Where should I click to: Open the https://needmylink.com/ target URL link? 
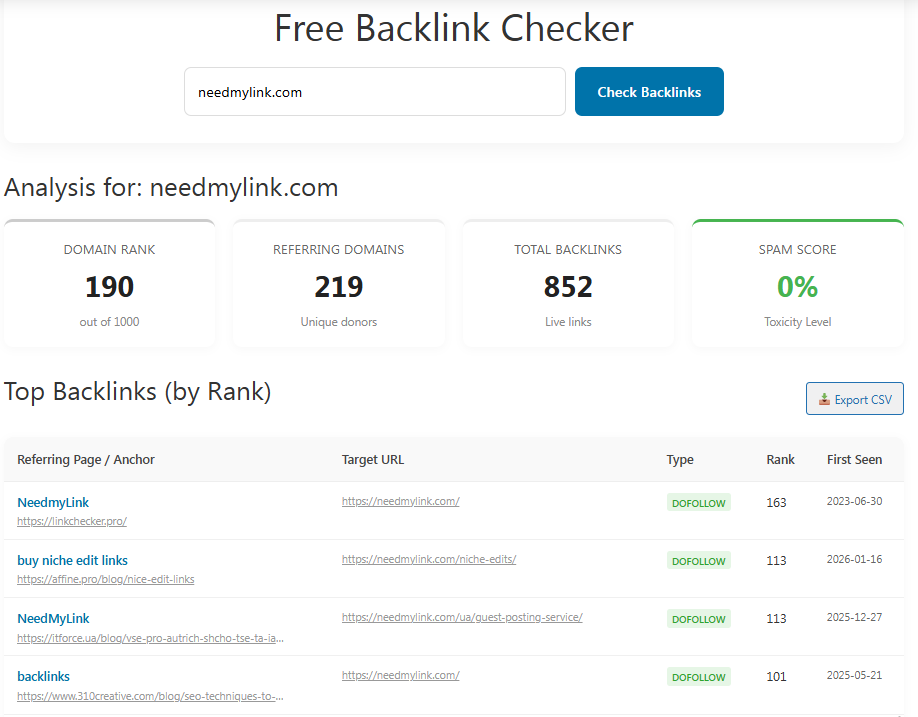click(x=400, y=502)
